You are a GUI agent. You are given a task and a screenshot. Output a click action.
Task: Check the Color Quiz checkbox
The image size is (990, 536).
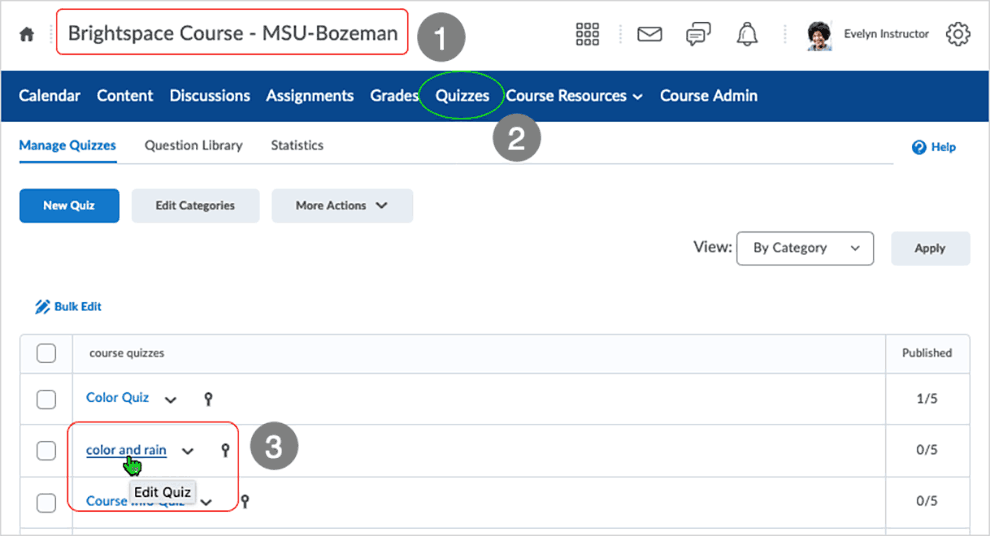[46, 399]
